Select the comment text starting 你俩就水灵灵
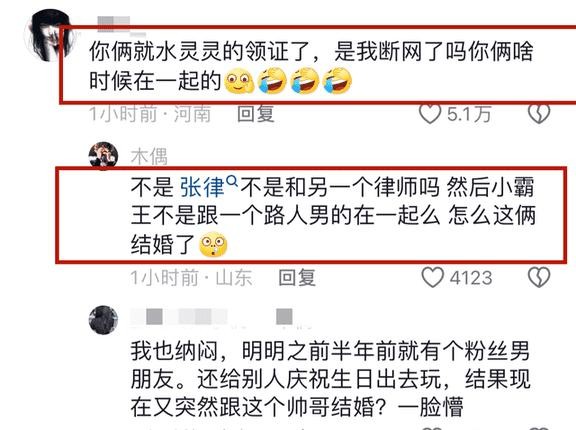 click(x=312, y=66)
